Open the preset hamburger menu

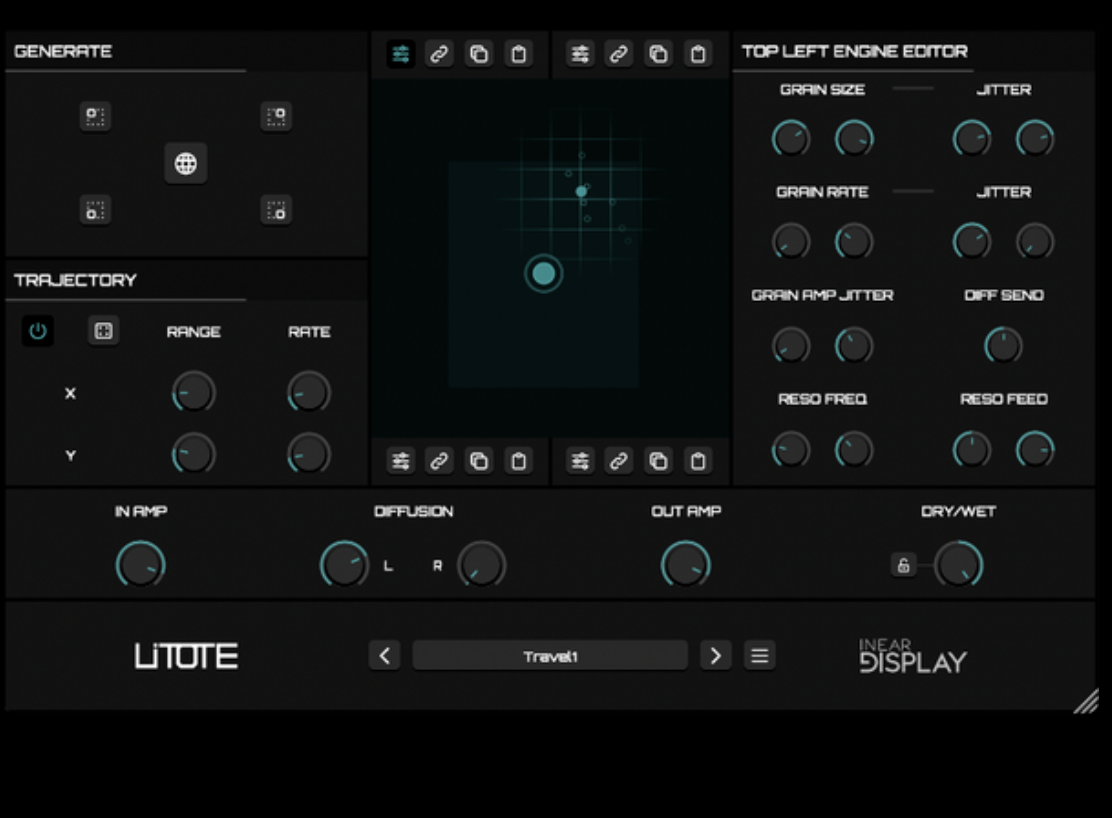tap(760, 656)
